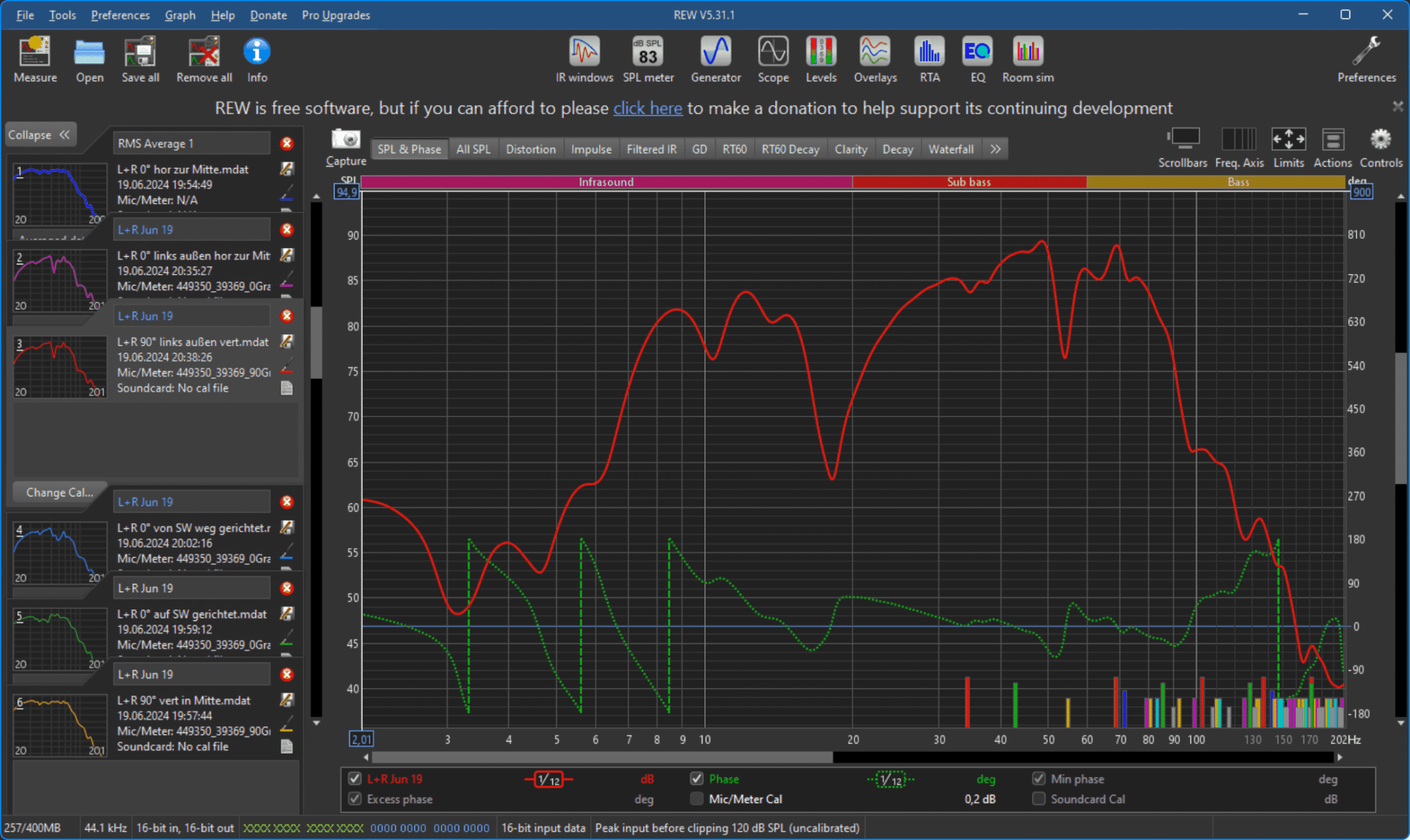Select measurement 4 thumbnail von SW weg
1410x840 pixels.
tap(60, 554)
